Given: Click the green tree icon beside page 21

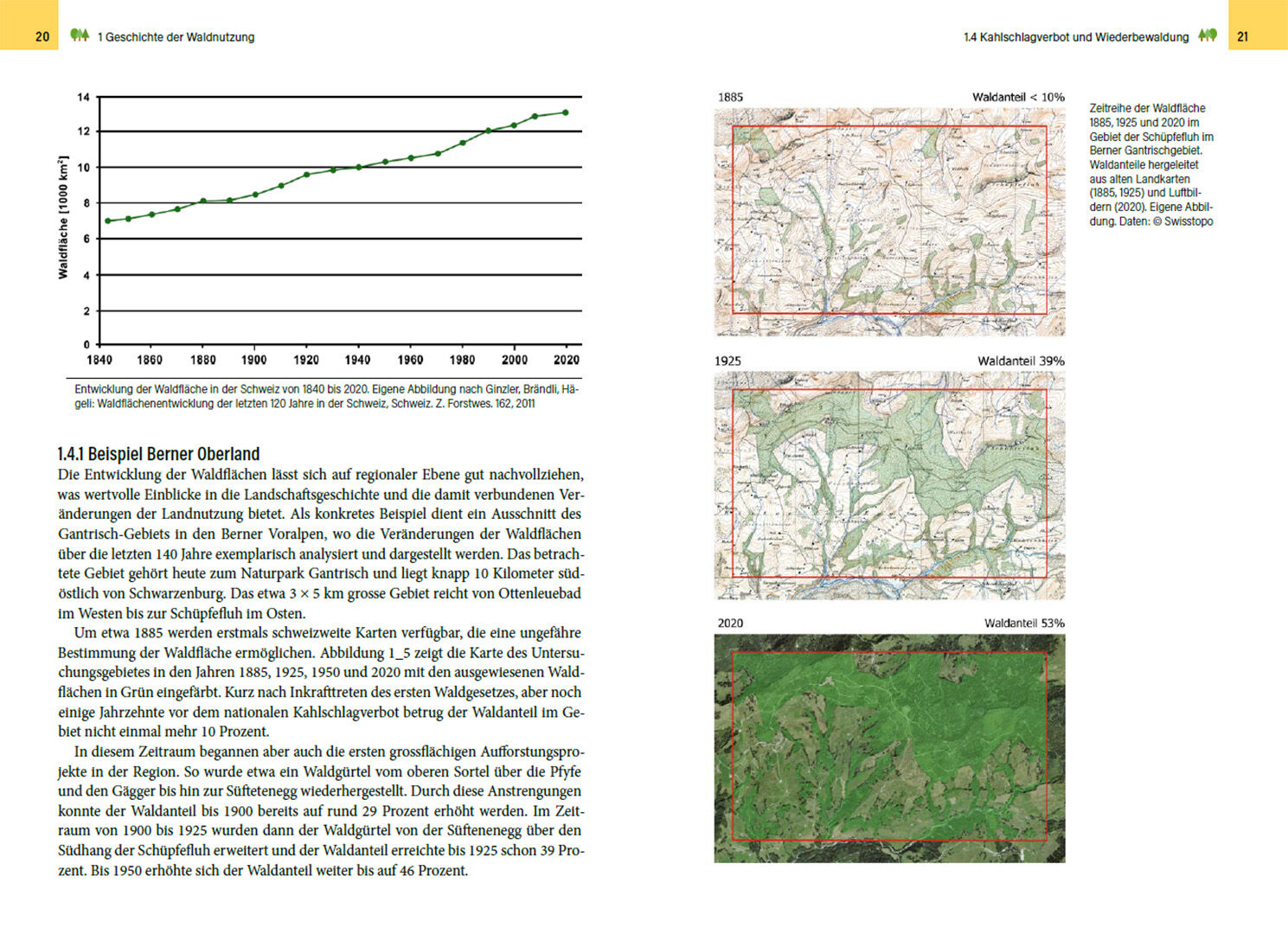Looking at the screenshot, I should coord(1208,35).
